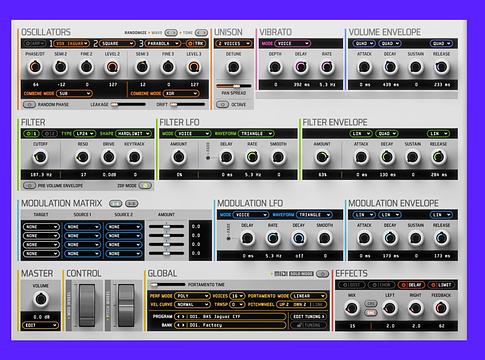Click the Portamento Time slider
Screen dimensions: 485x360
click(167, 285)
